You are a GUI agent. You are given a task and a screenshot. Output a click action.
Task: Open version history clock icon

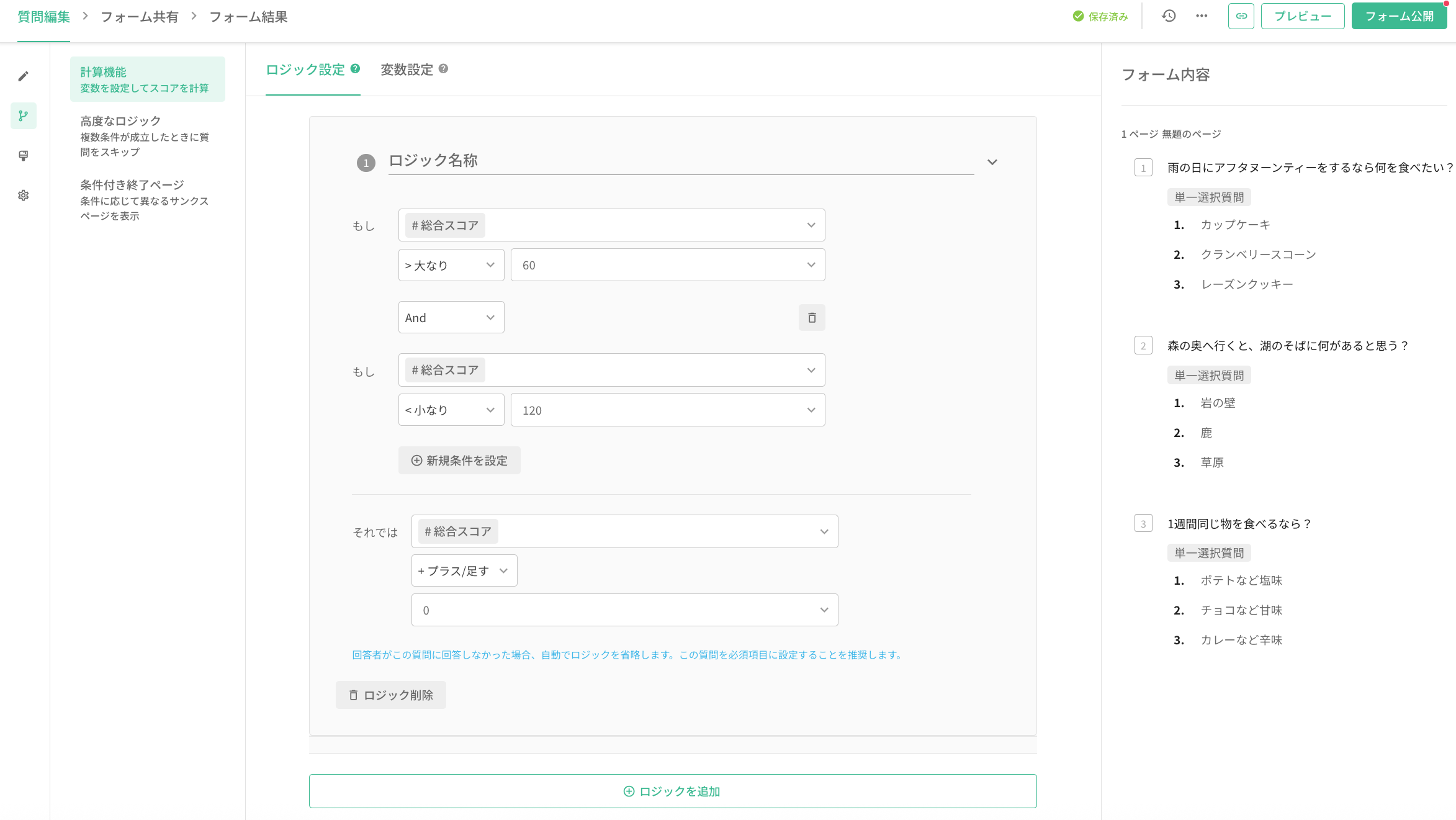1169,16
